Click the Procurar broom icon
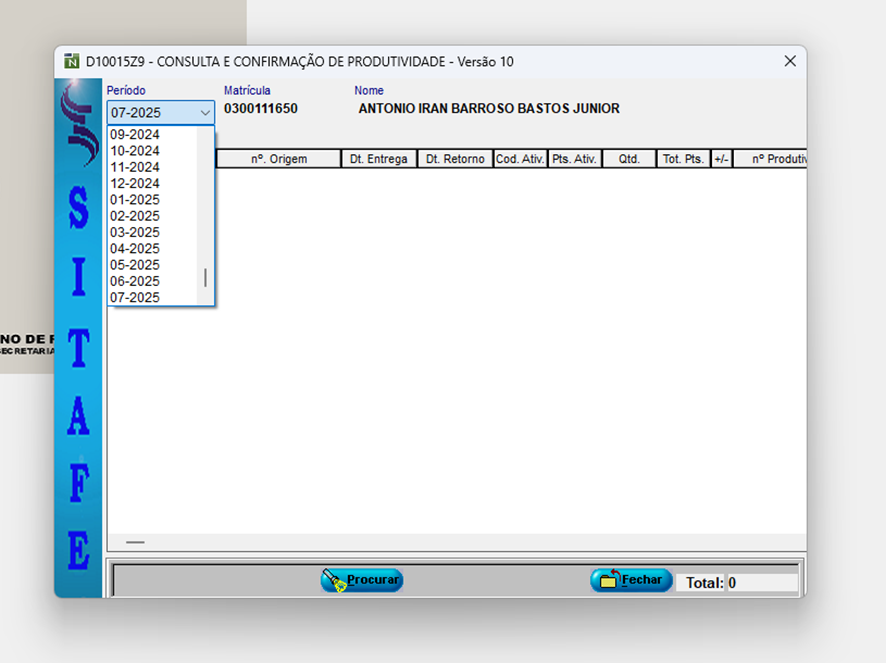The image size is (886, 663). pos(333,581)
